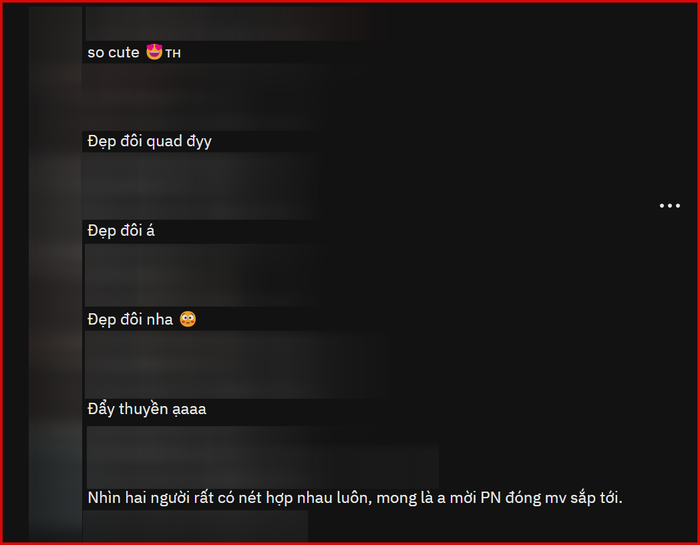Select the comment 'Đẹp đôi quad đyy'
This screenshot has width=700, height=545.
(150, 141)
